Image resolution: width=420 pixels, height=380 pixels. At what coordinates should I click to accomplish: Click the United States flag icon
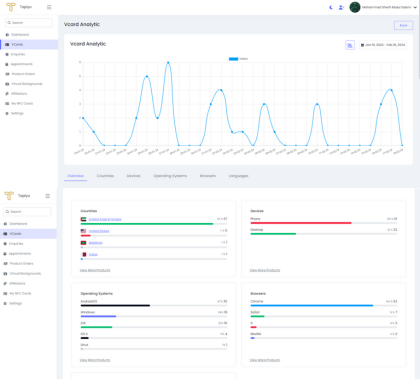tap(83, 231)
